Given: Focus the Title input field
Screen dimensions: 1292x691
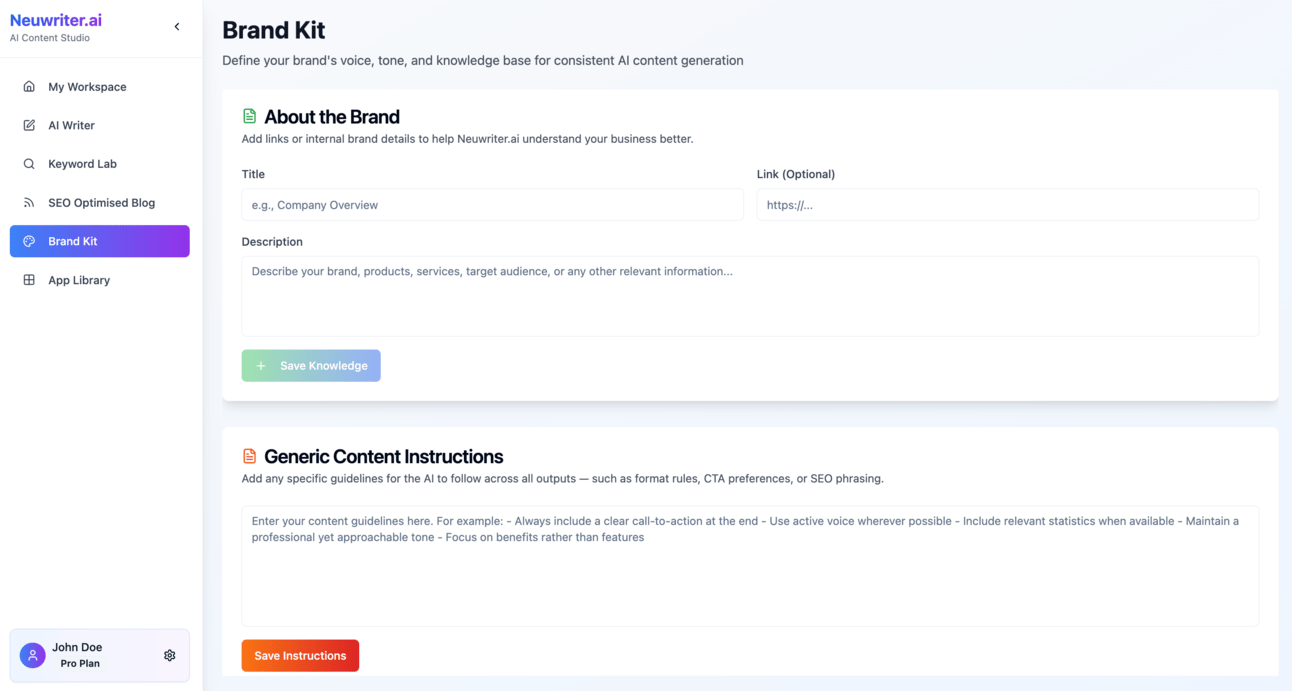Looking at the screenshot, I should click(x=492, y=205).
